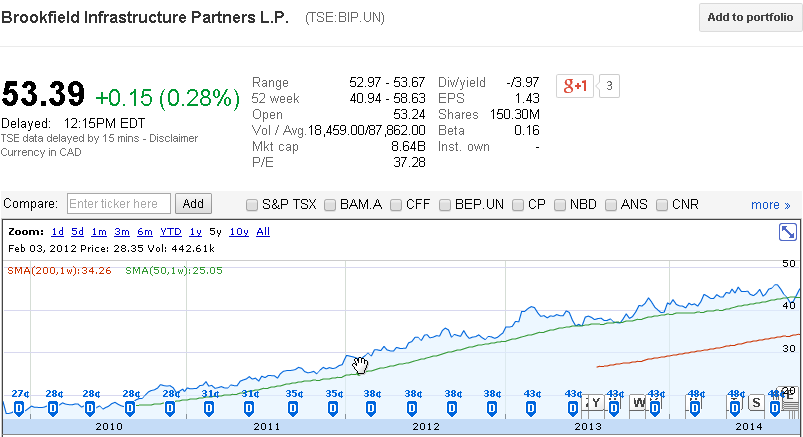Click the first 43¢ dividend marker
The height and width of the screenshot is (437, 803).
[532, 407]
